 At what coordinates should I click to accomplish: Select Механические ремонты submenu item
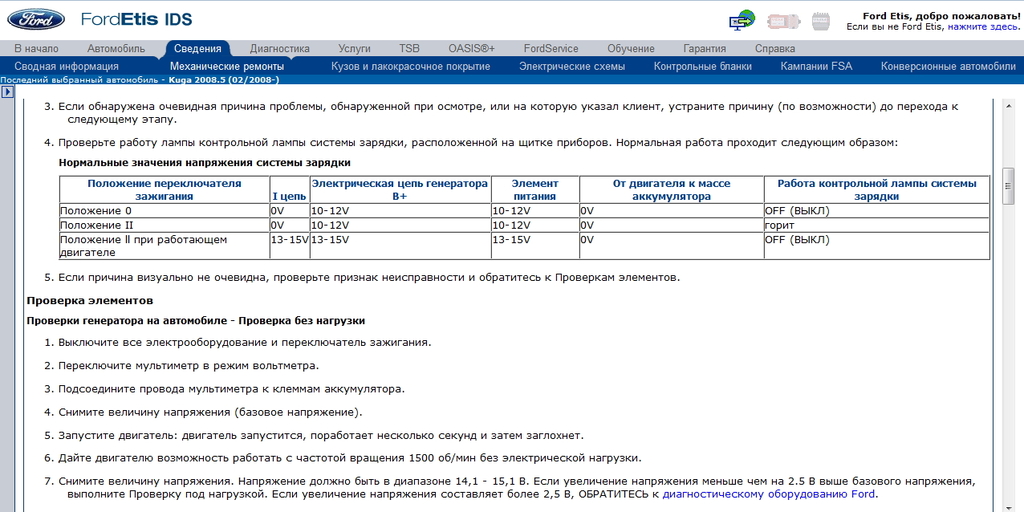click(227, 66)
